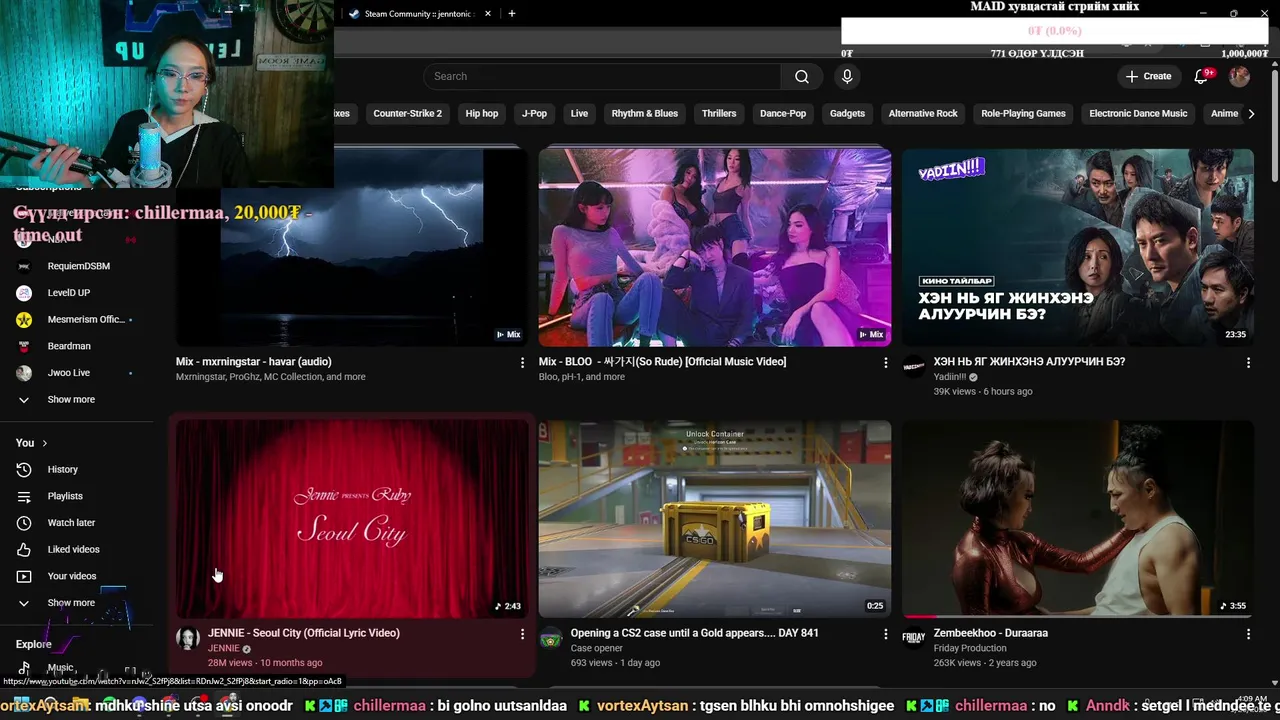Open options menu for Zembeekhoo Duraaraa video
Viewport: 1280px width, 720px height.
pos(1248,634)
